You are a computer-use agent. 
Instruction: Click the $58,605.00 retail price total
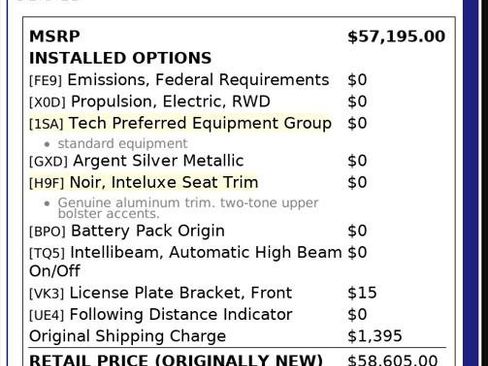point(393,360)
